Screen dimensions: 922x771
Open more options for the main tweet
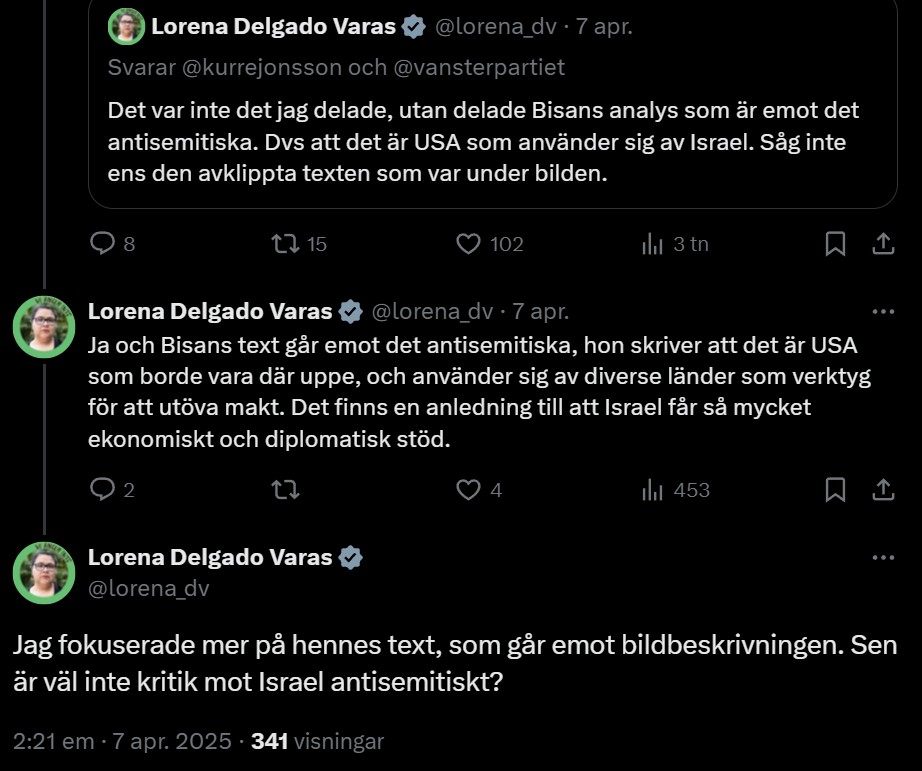pos(883,557)
